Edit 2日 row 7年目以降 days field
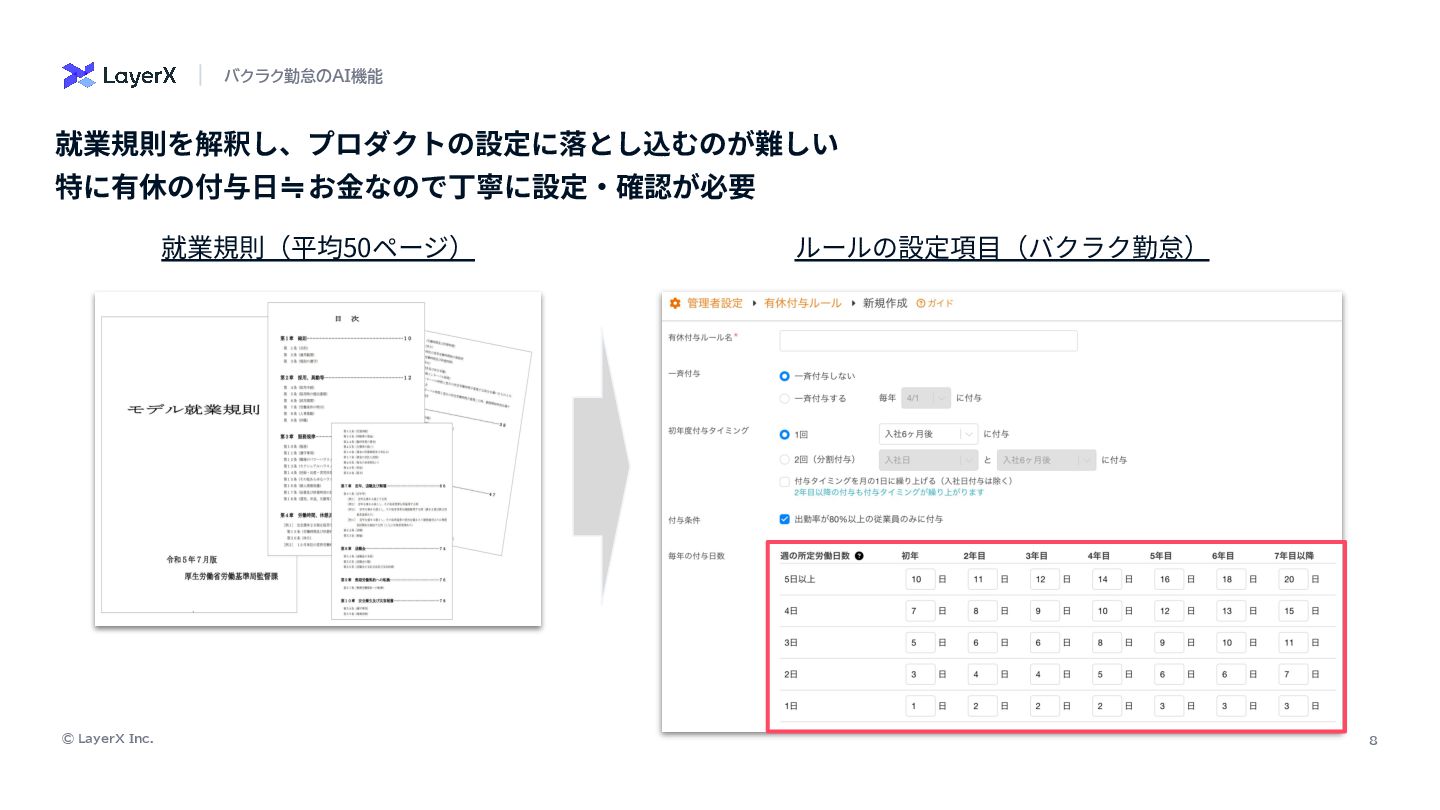This screenshot has height=810, width=1440. click(1293, 674)
